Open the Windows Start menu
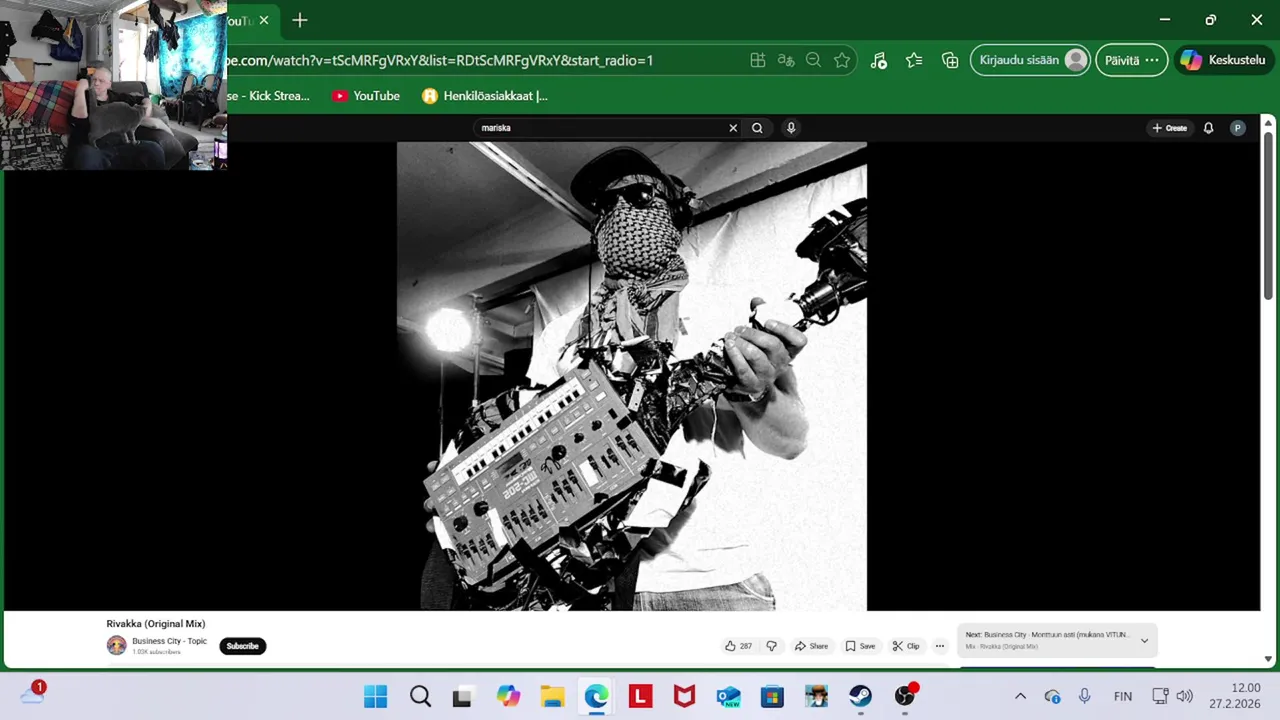1280x720 pixels. click(x=376, y=696)
